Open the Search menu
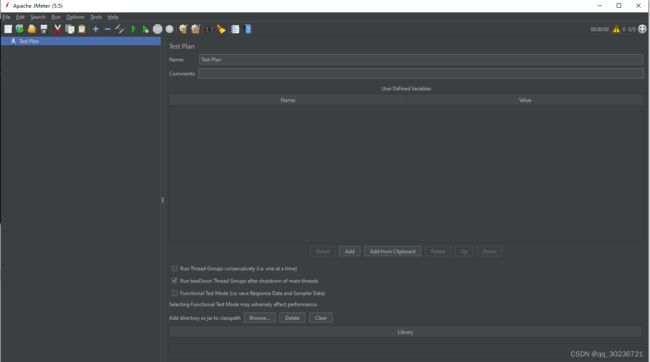650x362 pixels. tap(38, 17)
